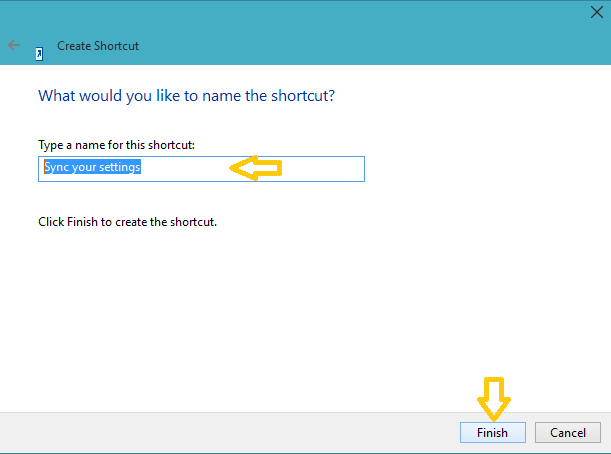
Task: Close the Create Shortcut dialog
Action: (597, 12)
